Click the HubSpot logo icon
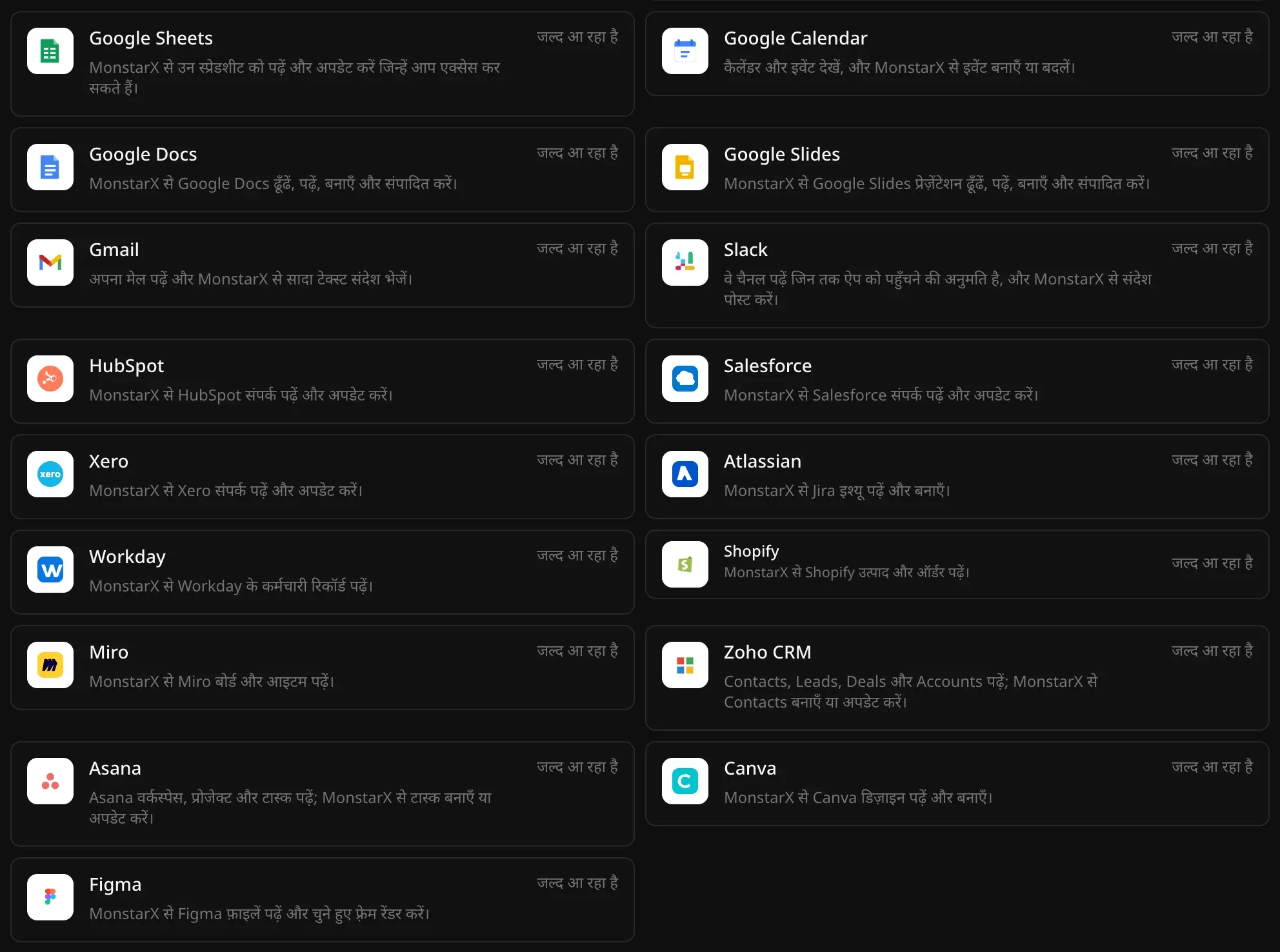 pyautogui.click(x=50, y=379)
